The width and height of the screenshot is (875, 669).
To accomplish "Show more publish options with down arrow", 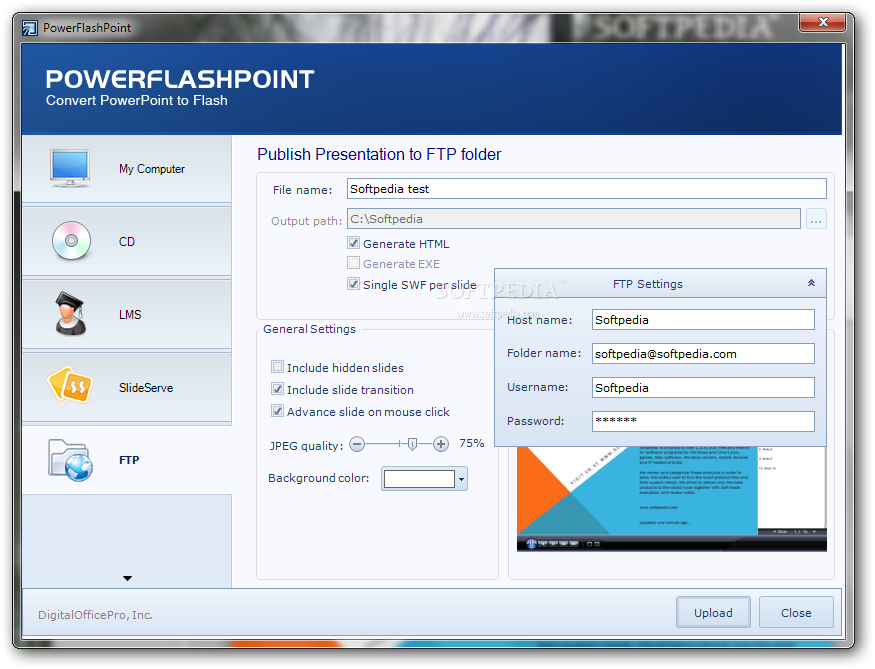I will [127, 579].
